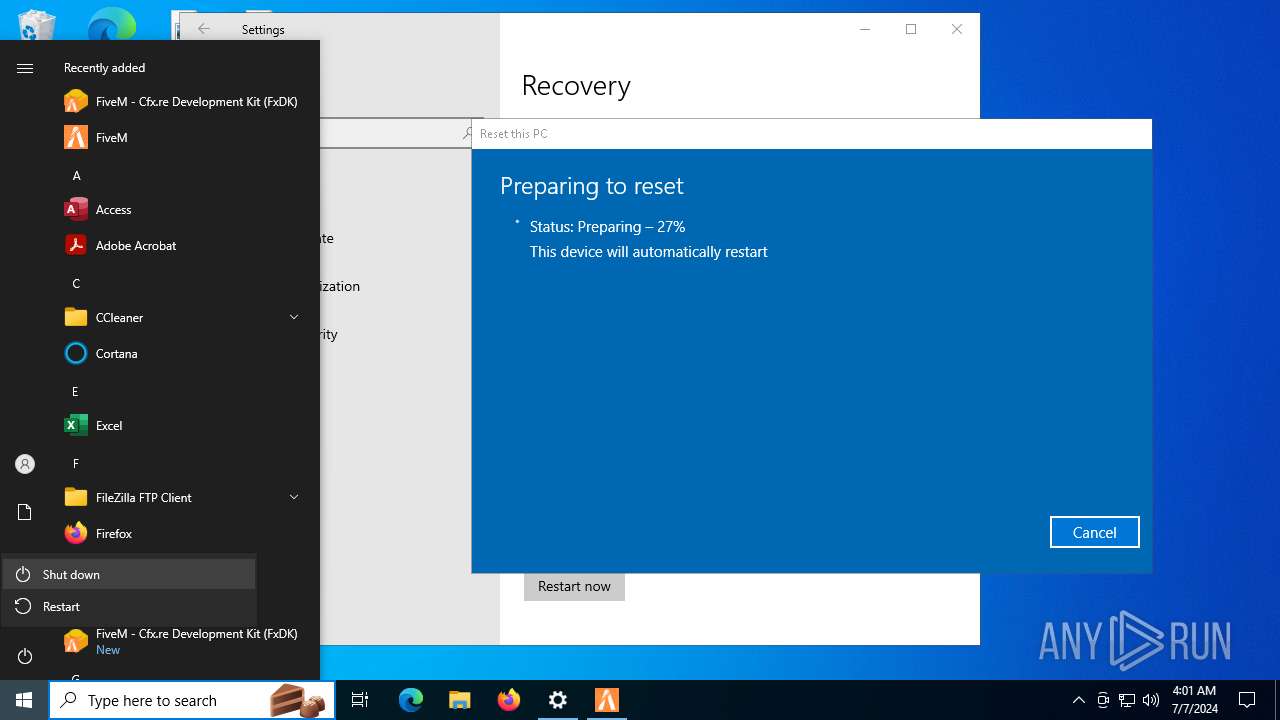Open Task View on the taskbar
The width and height of the screenshot is (1280, 720).
pos(360,700)
